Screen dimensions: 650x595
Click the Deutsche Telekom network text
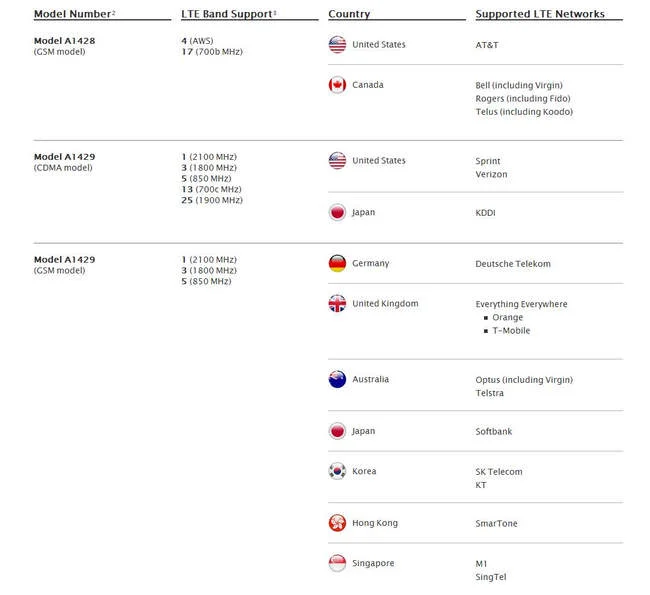513,264
